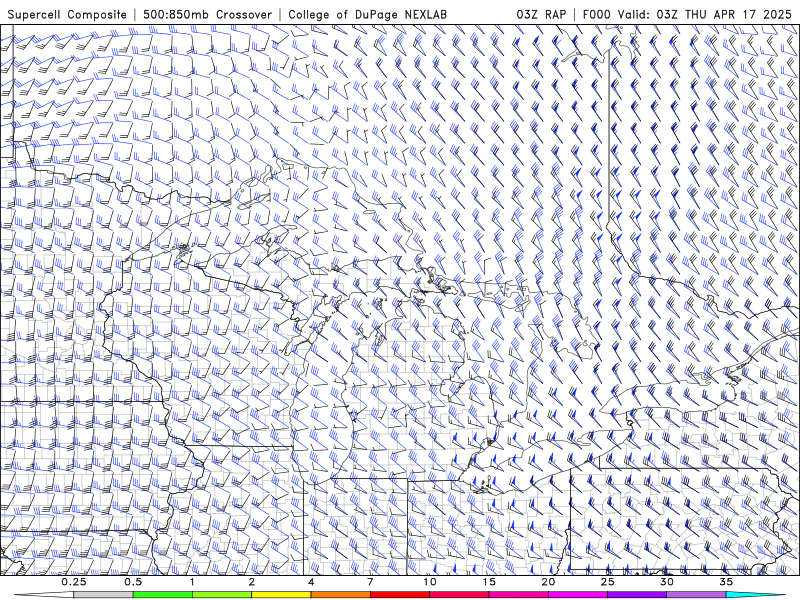
Task: Click the 0.5 legend value
Action: click(x=133, y=582)
